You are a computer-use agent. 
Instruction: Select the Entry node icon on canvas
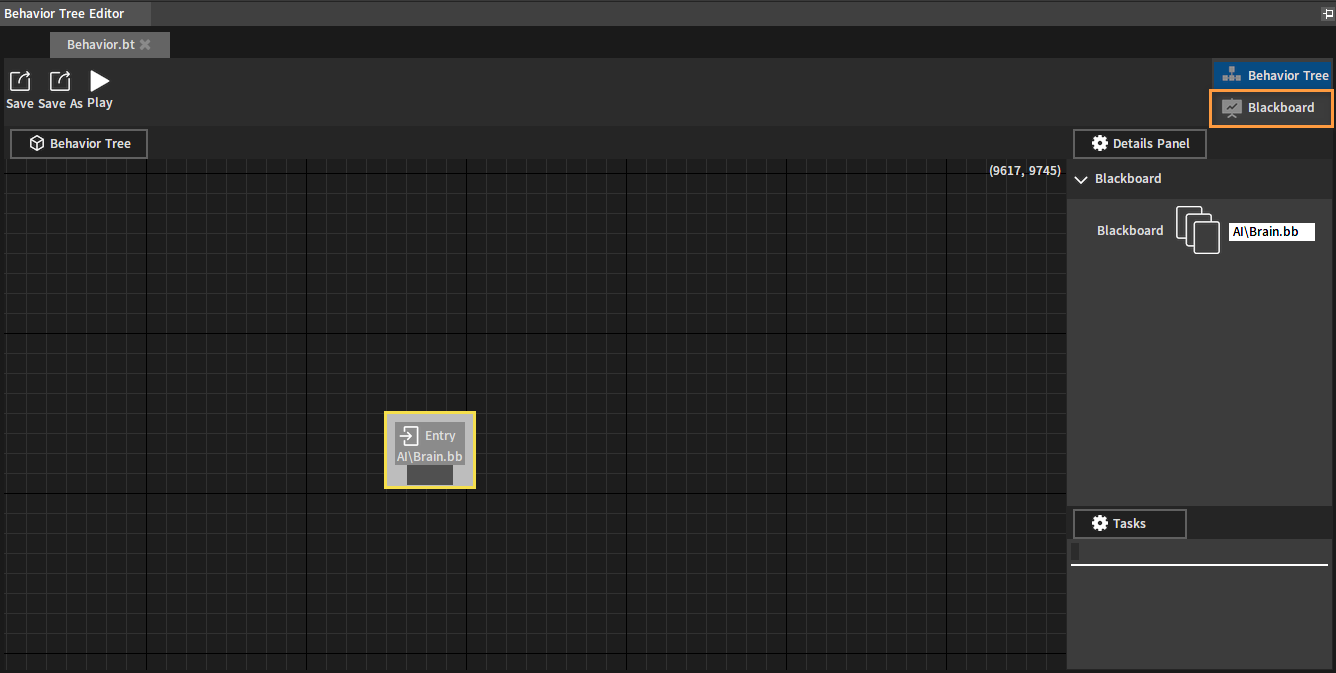tap(408, 435)
